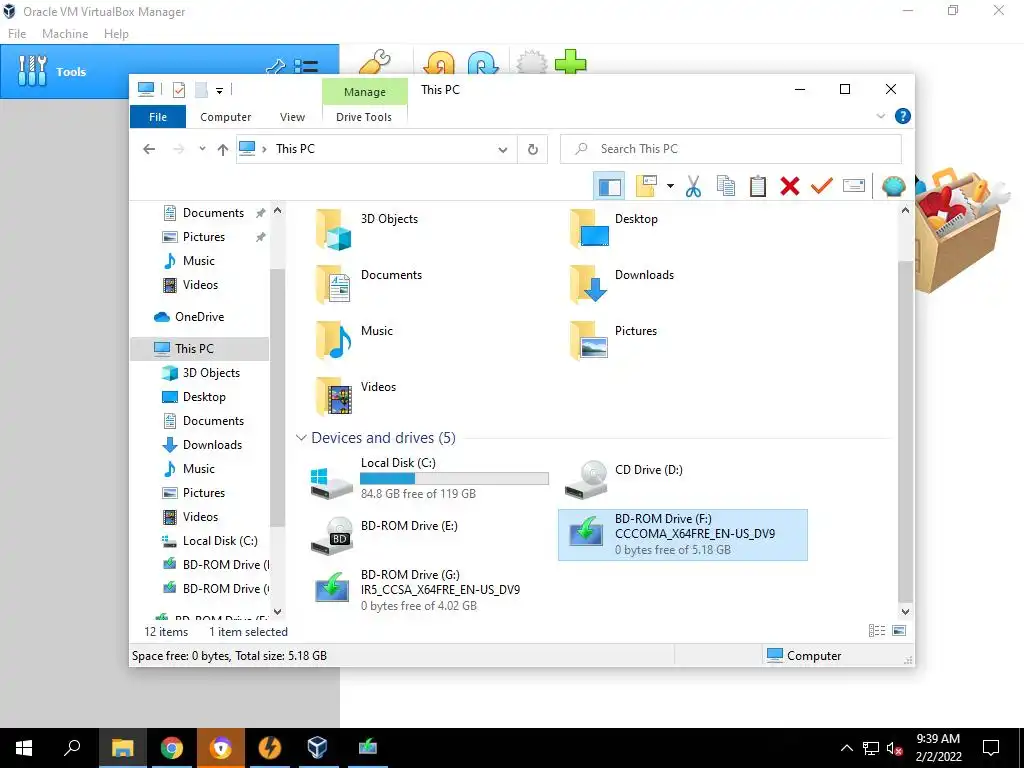Open address bar history dropdown
Viewport: 1024px width, 768px height.
click(x=503, y=150)
